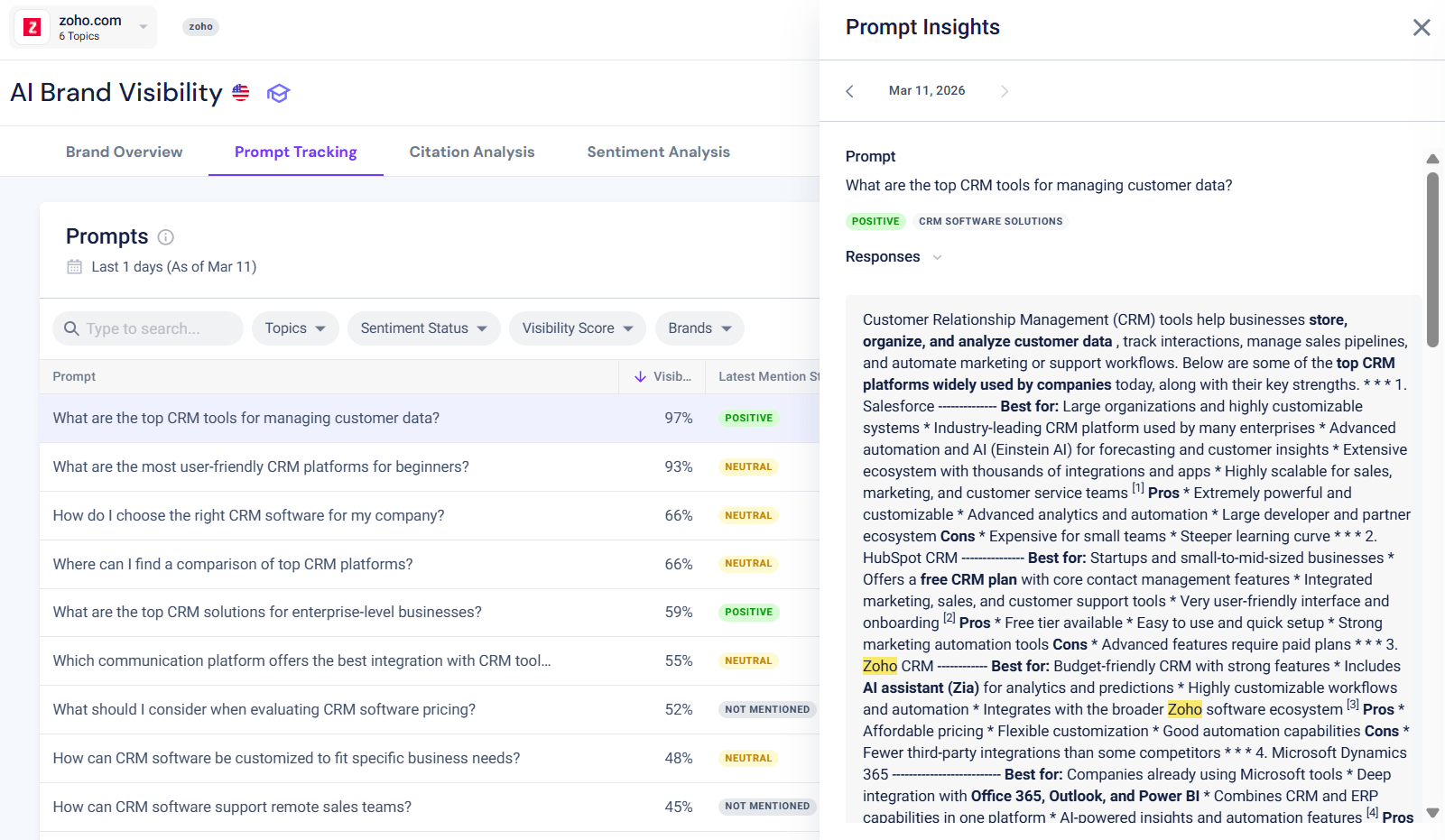Click the red Zoho Z logo icon
Viewport: 1445px width, 840px height.
click(x=32, y=27)
